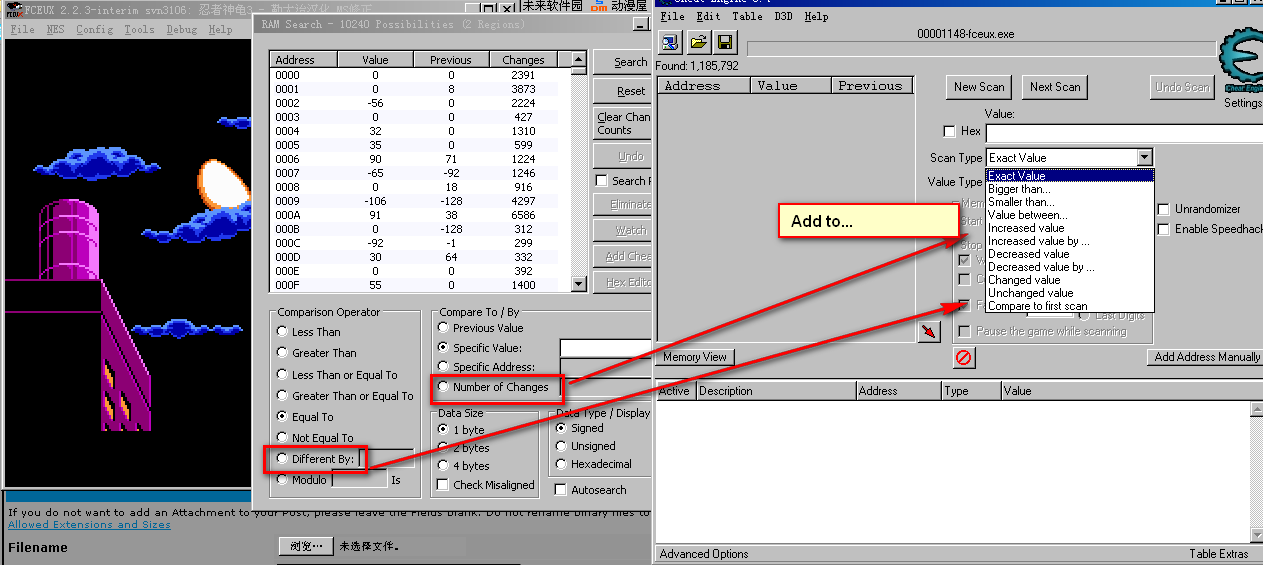Open the Tools menu in FCEUX
Image resolution: width=1263 pixels, height=565 pixels.
[139, 30]
